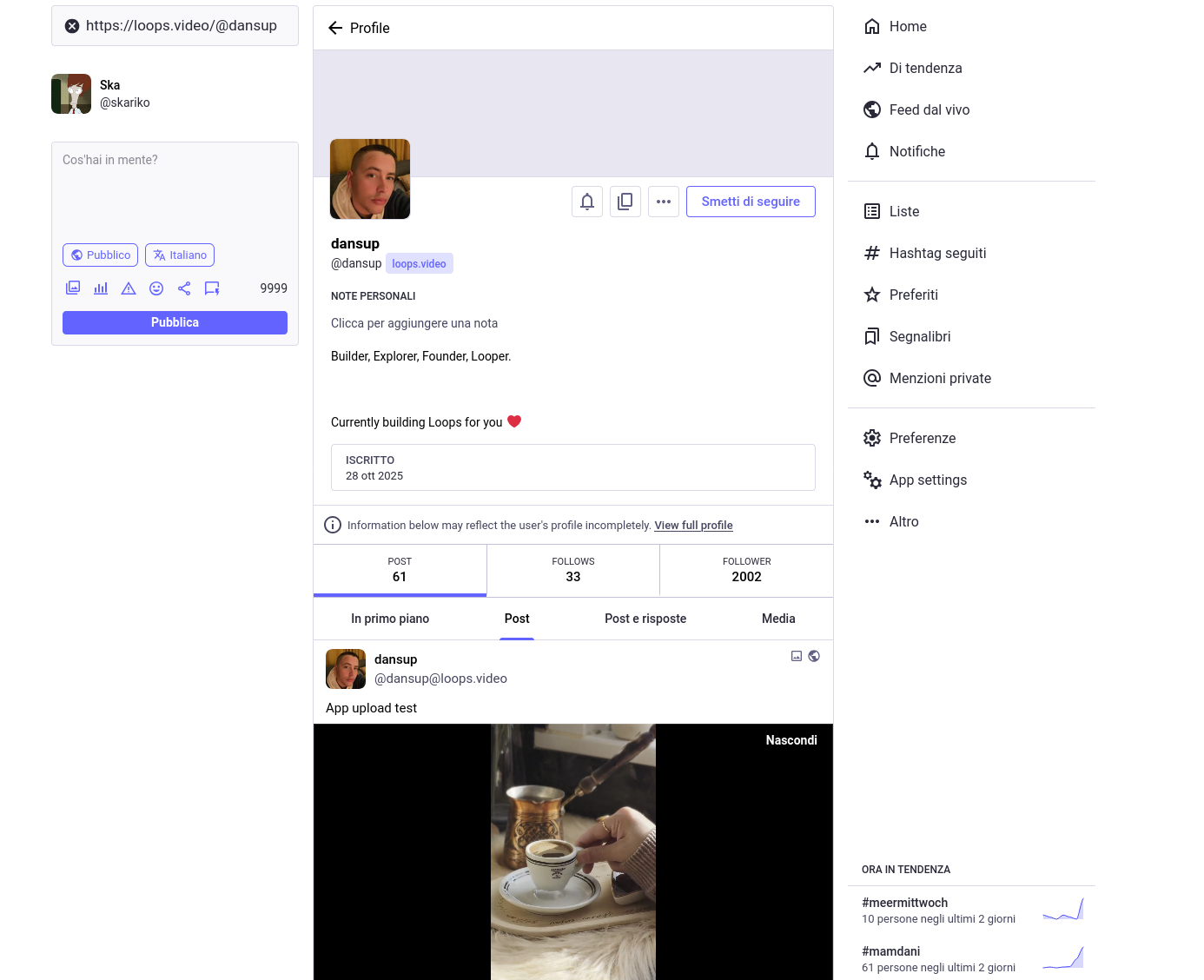
Task: Open the Pubblico visibility selector
Action: coord(100,255)
